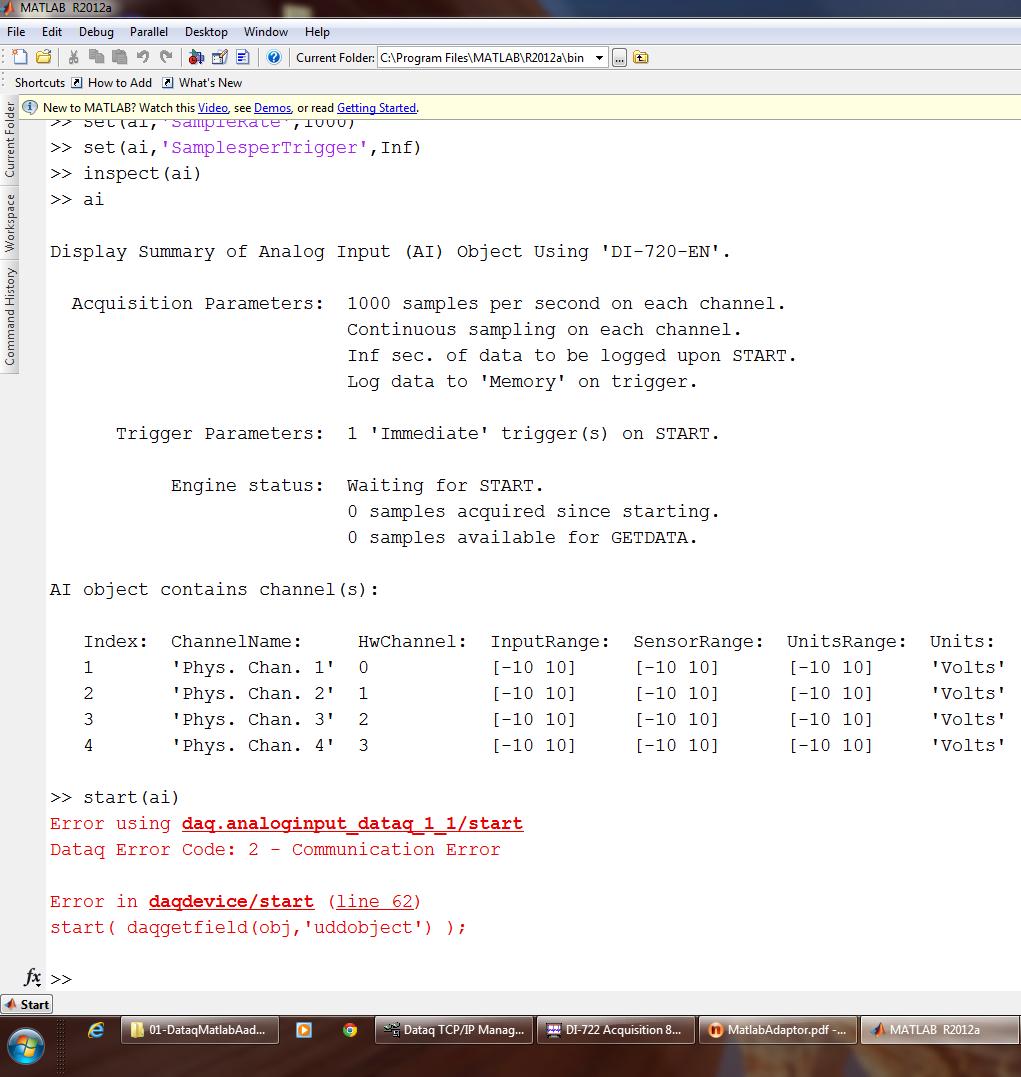Click the 'start(ai)' command text
Screen dimensions: 1021x1077
[x=131, y=797]
